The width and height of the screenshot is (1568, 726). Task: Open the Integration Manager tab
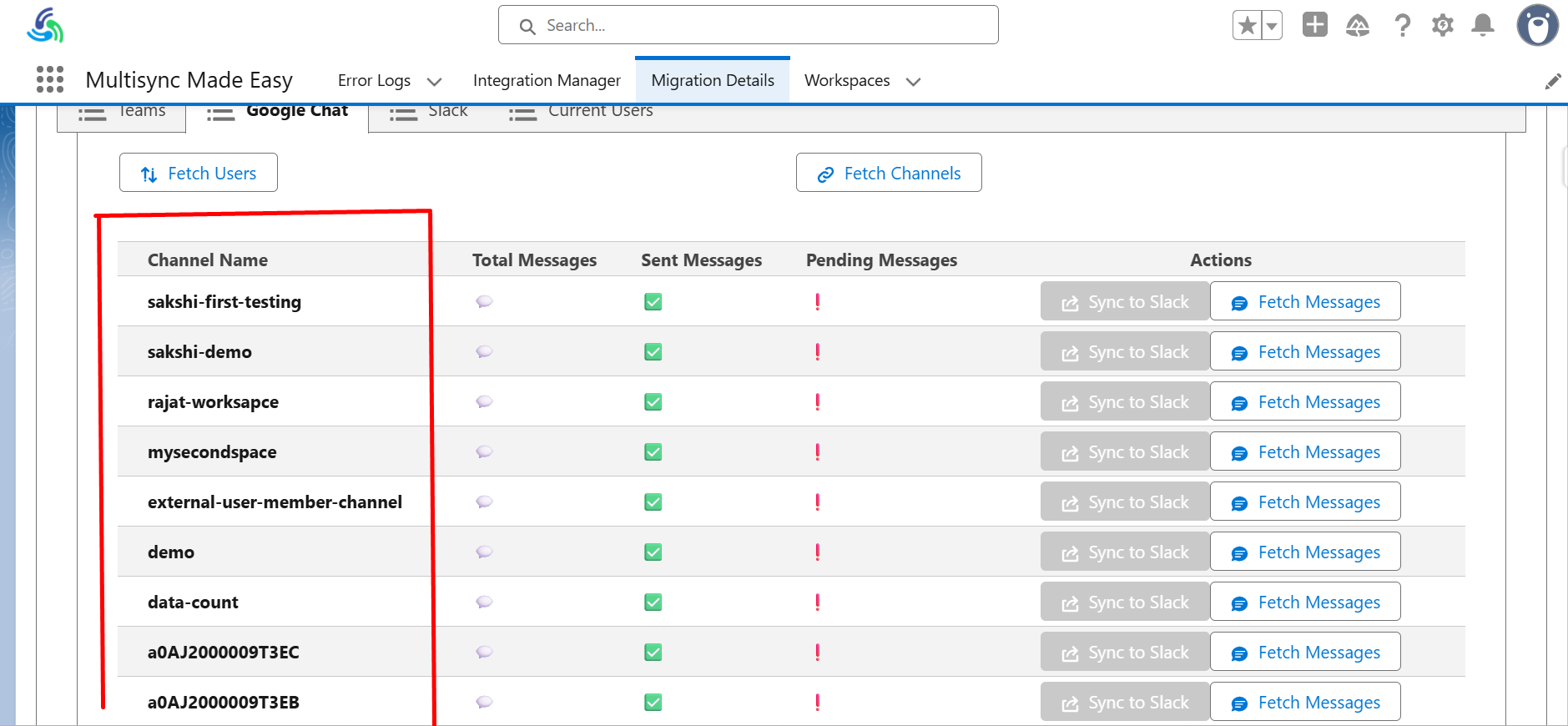pyautogui.click(x=547, y=80)
